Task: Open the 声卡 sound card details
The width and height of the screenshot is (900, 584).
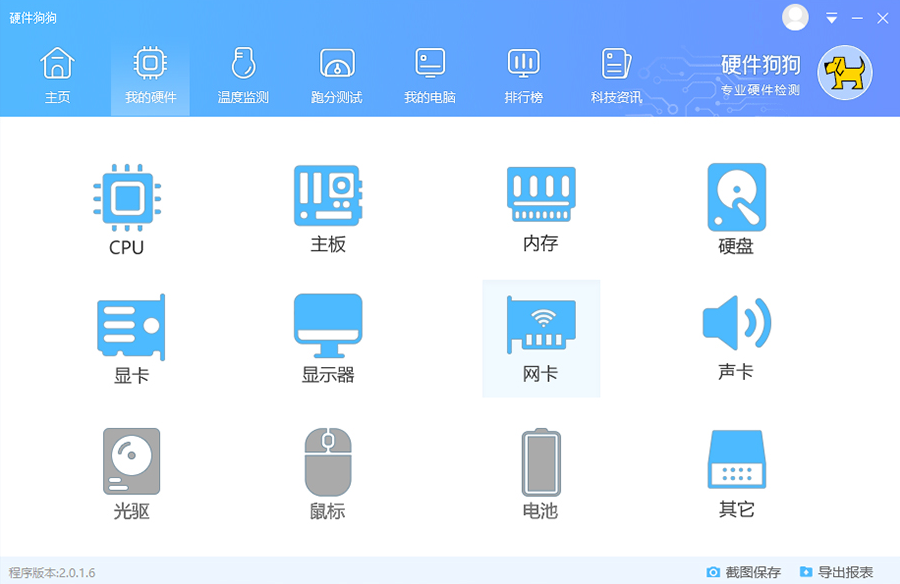Action: 736,336
